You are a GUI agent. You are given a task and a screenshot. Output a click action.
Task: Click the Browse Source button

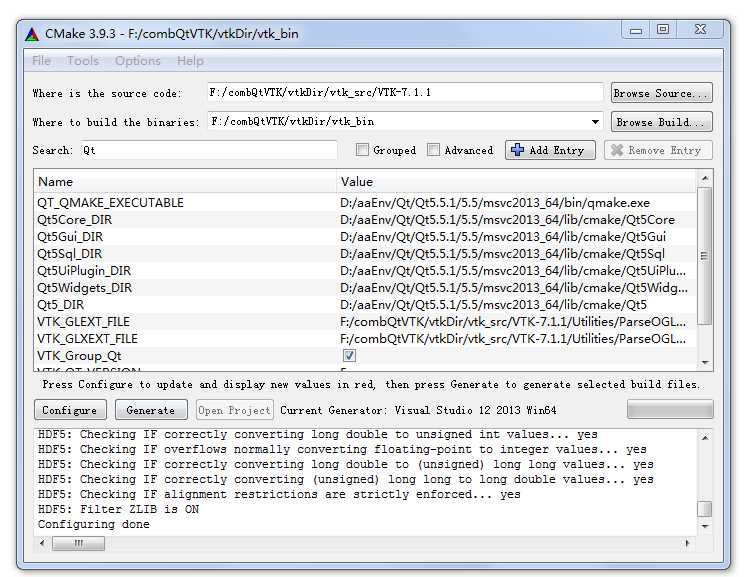(x=662, y=93)
